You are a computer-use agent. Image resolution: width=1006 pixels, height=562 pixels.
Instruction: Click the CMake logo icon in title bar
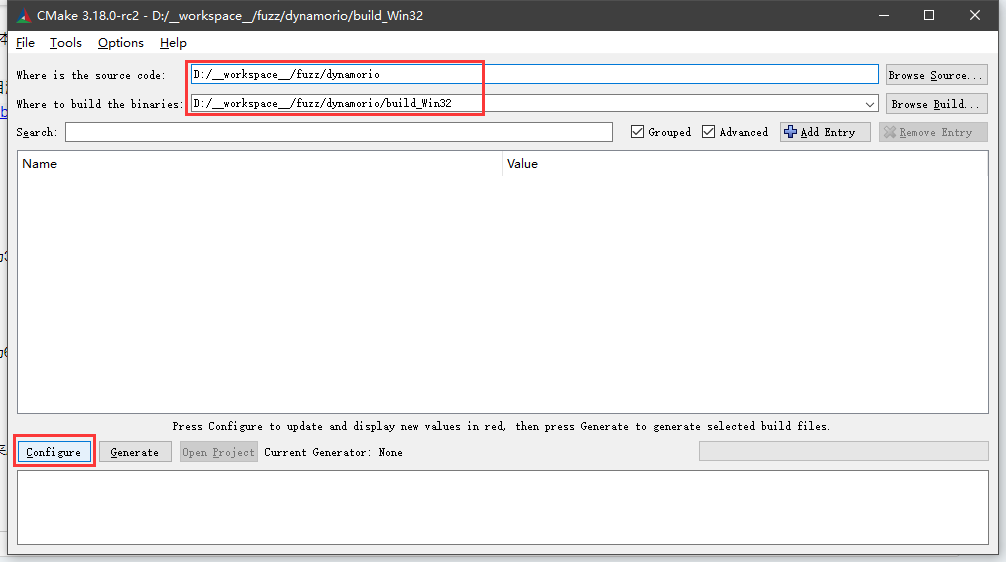[24, 15]
